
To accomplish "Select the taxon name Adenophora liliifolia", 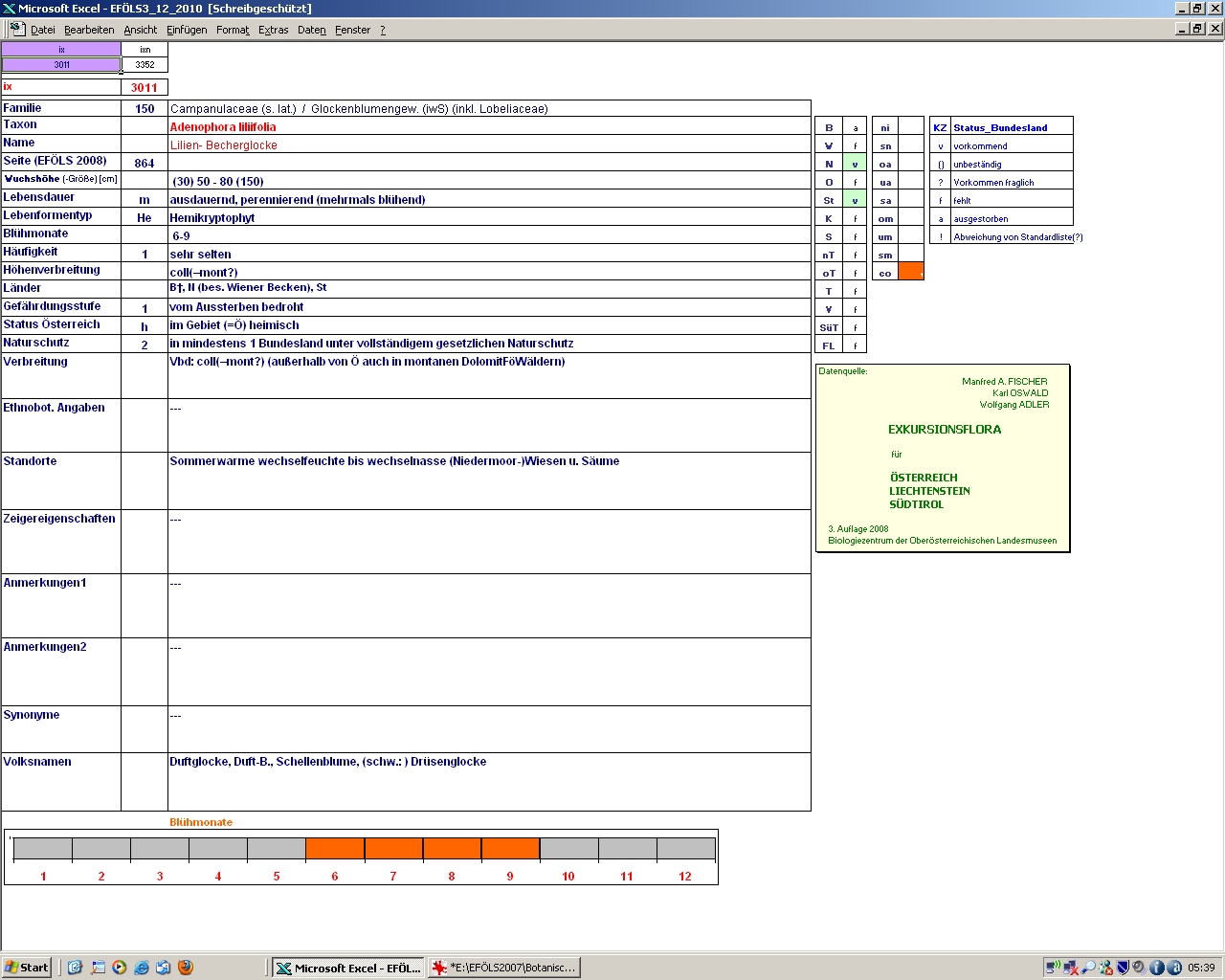I will tap(223, 126).
